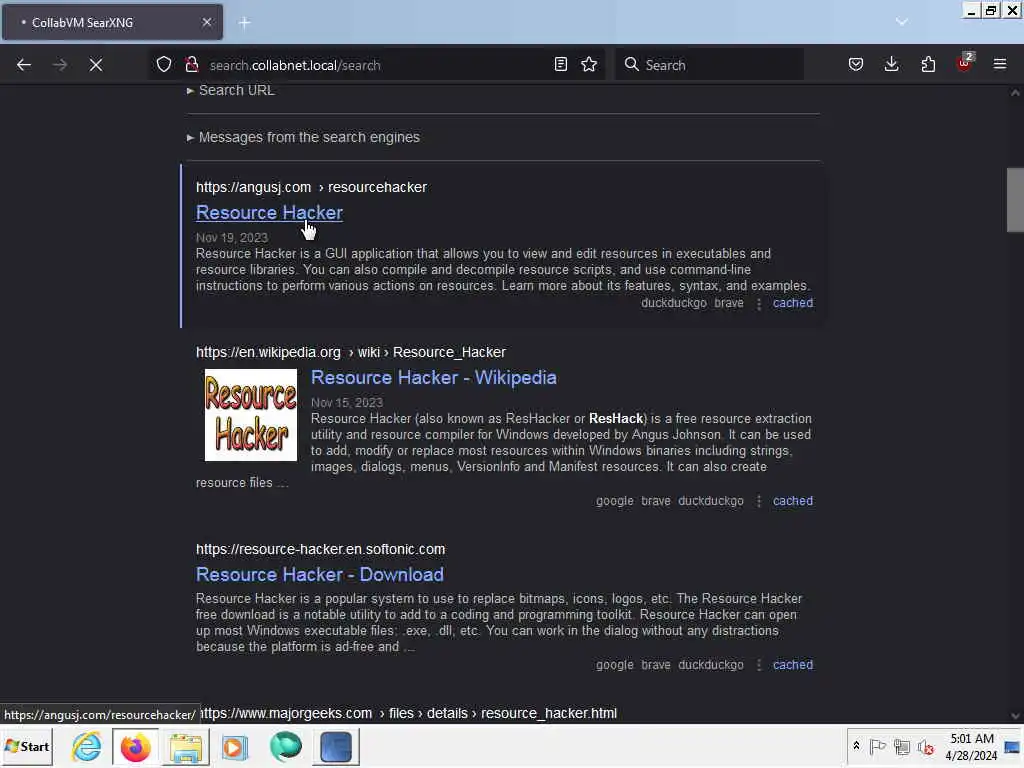Expand Messages from the search engines

pyautogui.click(x=303, y=137)
